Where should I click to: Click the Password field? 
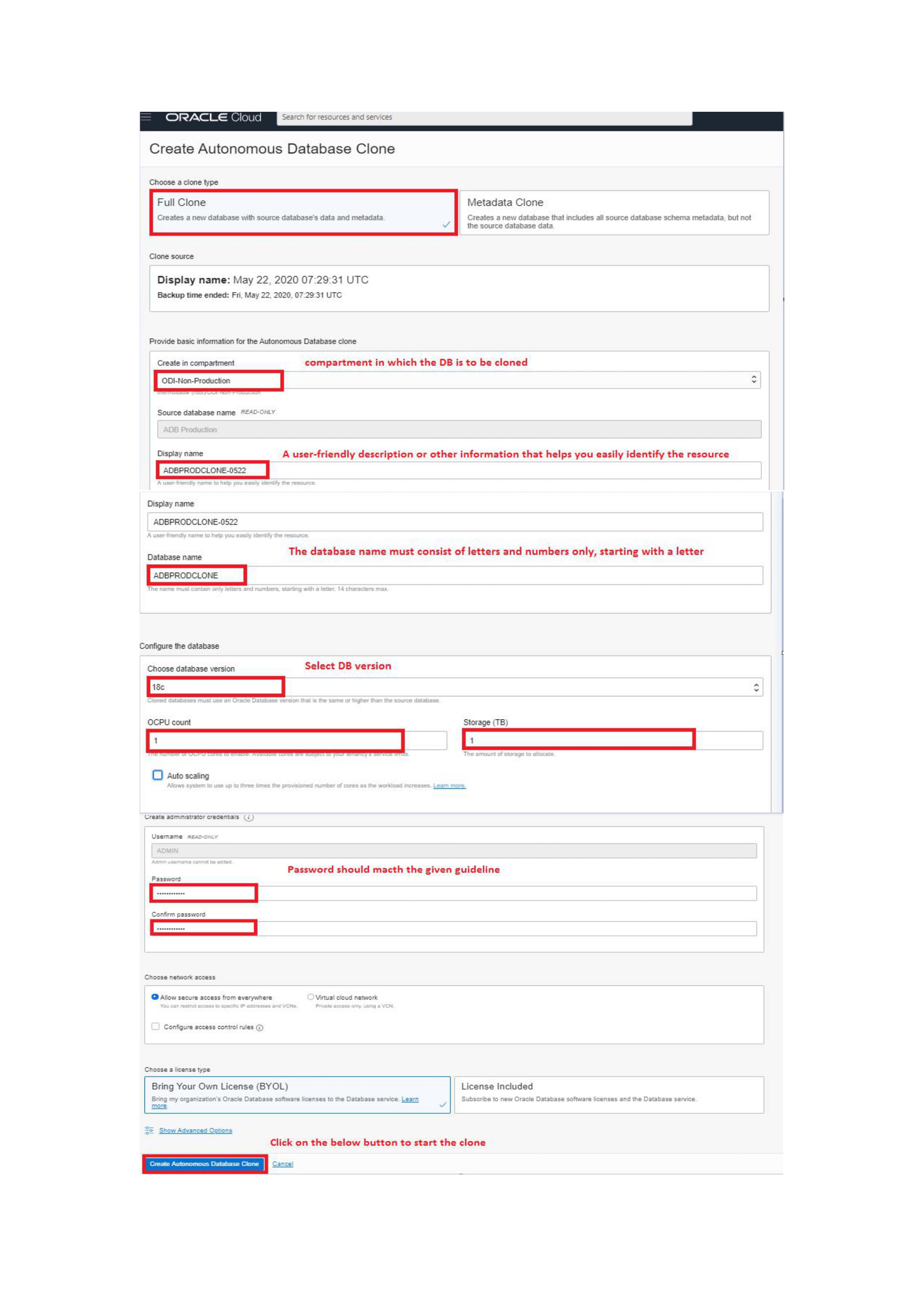pyautogui.click(x=454, y=893)
